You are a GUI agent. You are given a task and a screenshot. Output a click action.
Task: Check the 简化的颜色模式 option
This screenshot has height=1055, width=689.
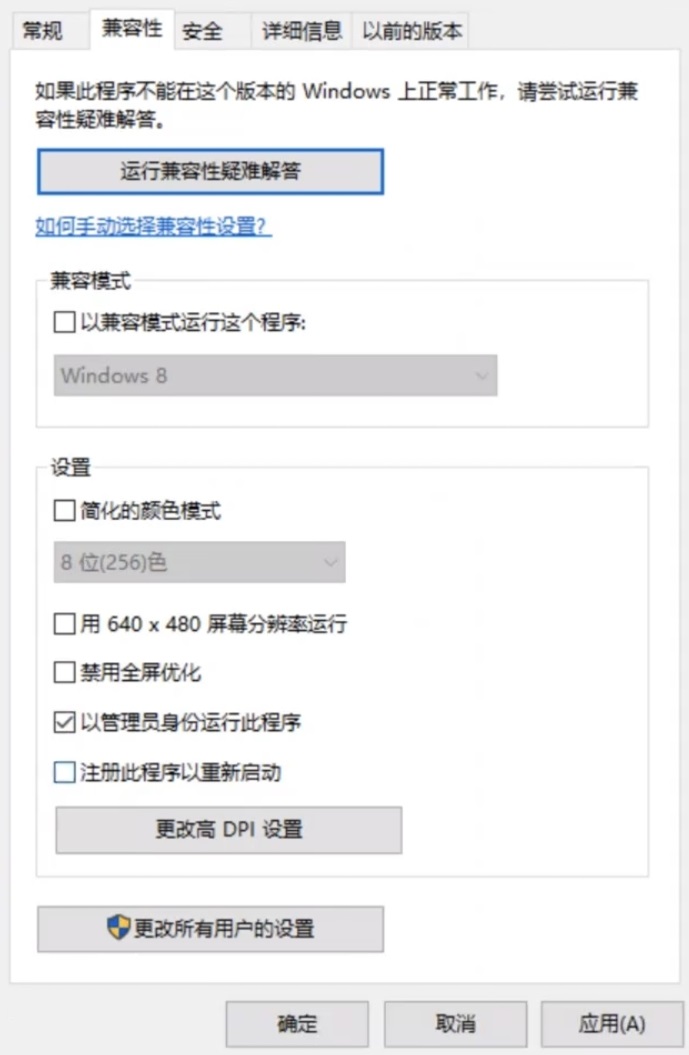[64, 512]
